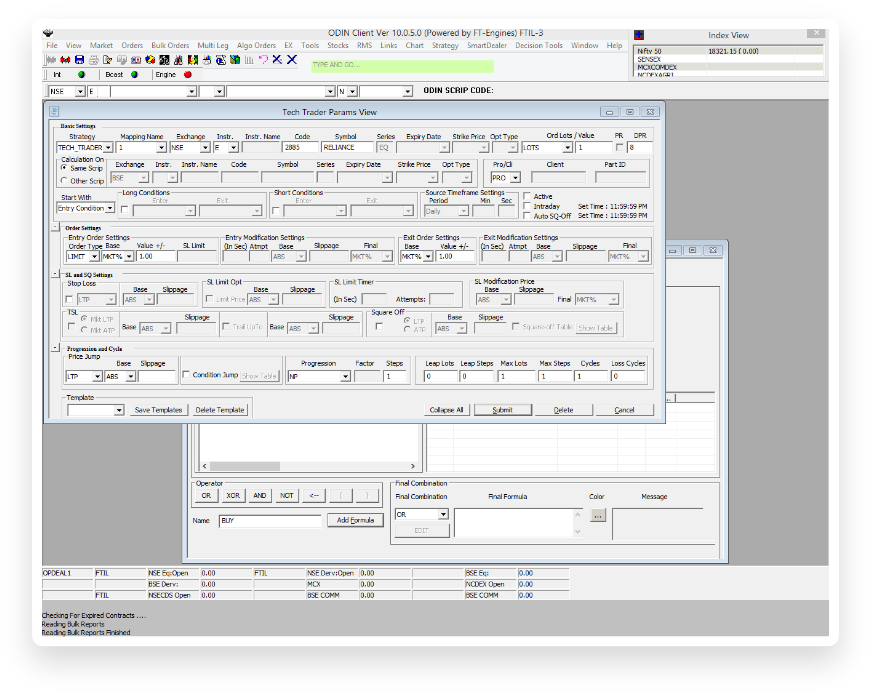Image resolution: width=872 pixels, height=692 pixels.
Task: Open the RMS menu
Action: pos(364,46)
